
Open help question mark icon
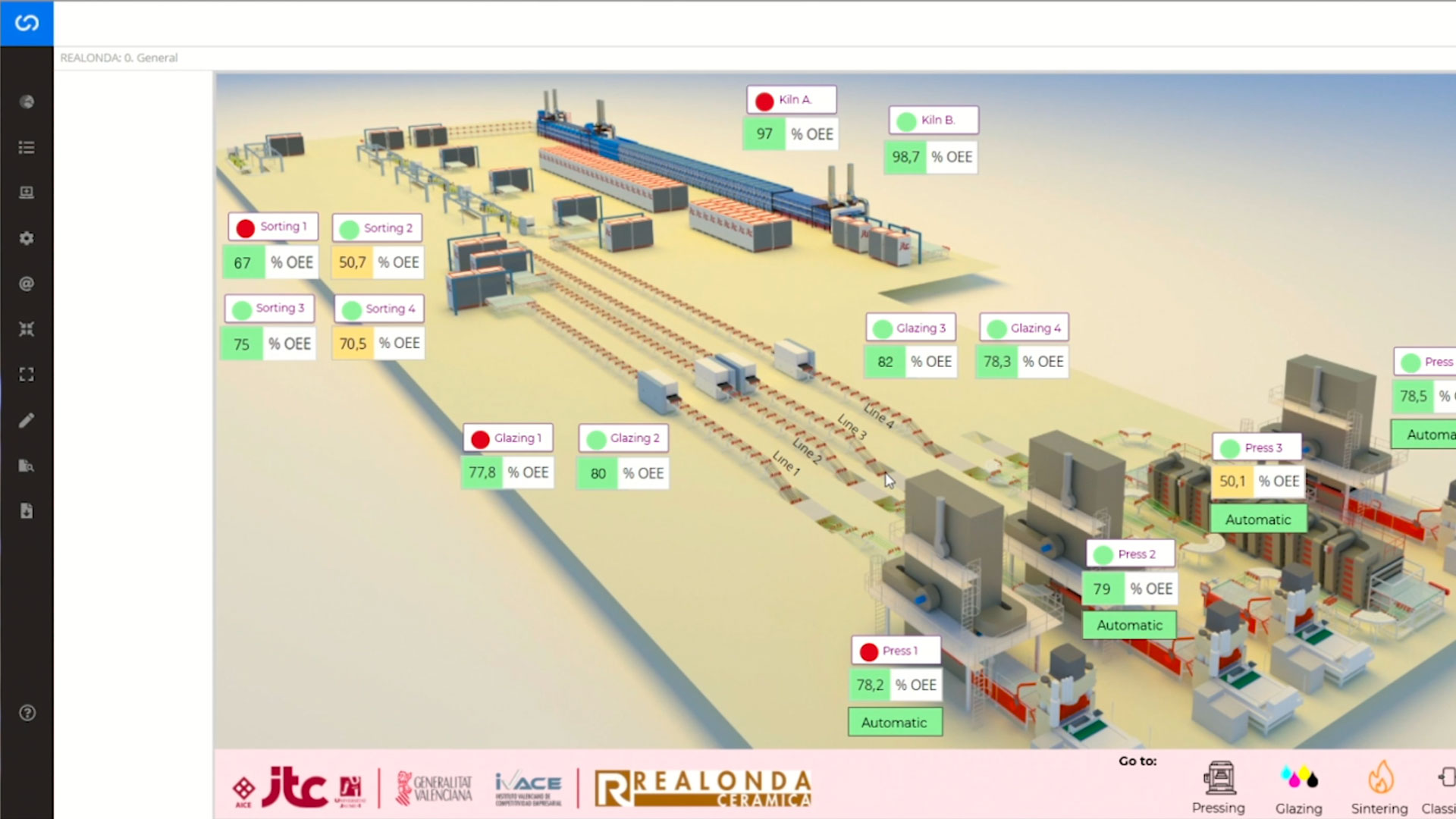[x=27, y=713]
